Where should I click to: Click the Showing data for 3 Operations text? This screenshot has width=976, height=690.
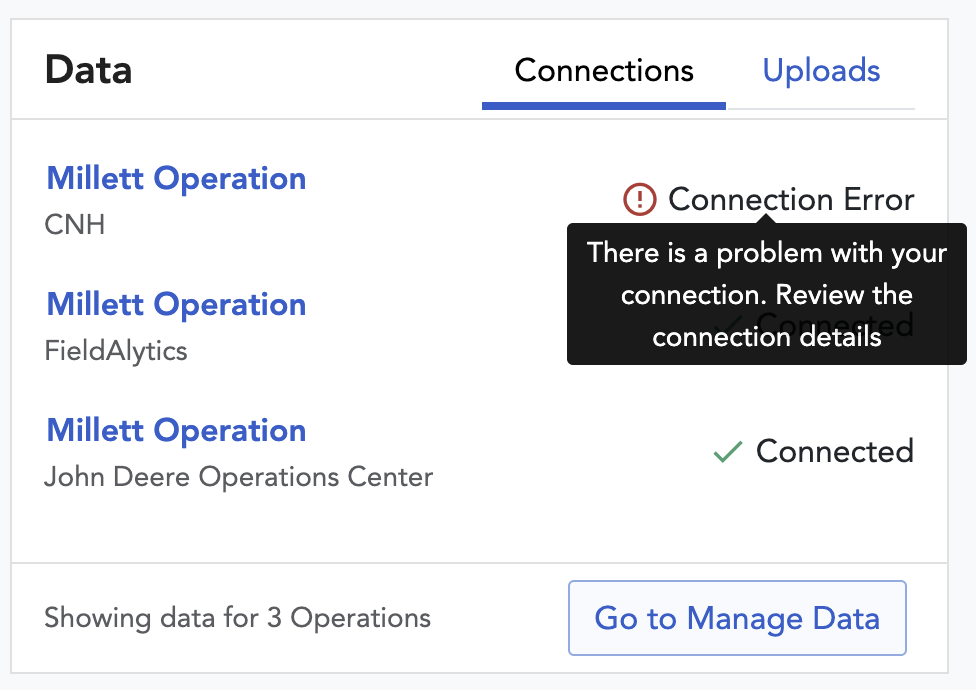tap(237, 618)
